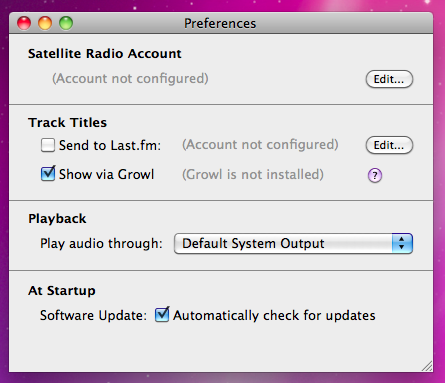Click the Growl is not installed text

[253, 174]
